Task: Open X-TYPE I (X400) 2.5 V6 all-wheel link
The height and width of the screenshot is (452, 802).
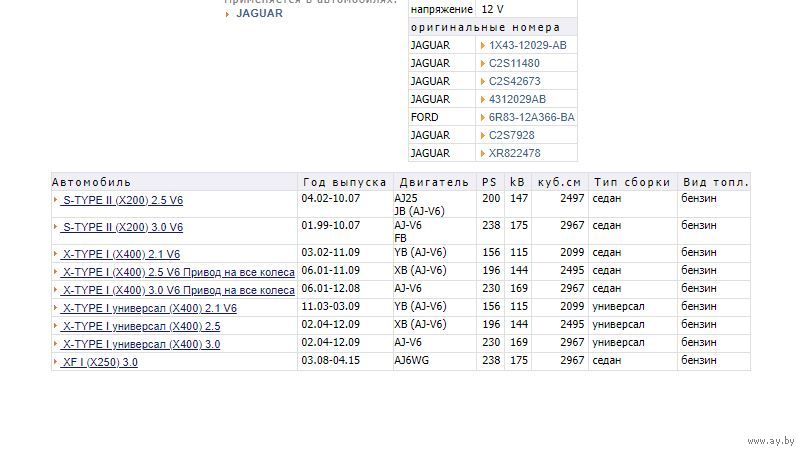Action: pyautogui.click(x=177, y=273)
